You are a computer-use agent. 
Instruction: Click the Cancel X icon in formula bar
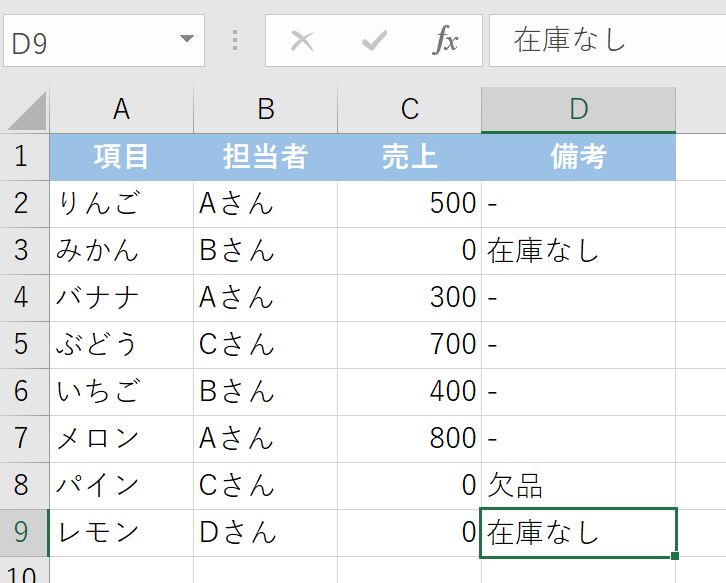pyautogui.click(x=301, y=40)
